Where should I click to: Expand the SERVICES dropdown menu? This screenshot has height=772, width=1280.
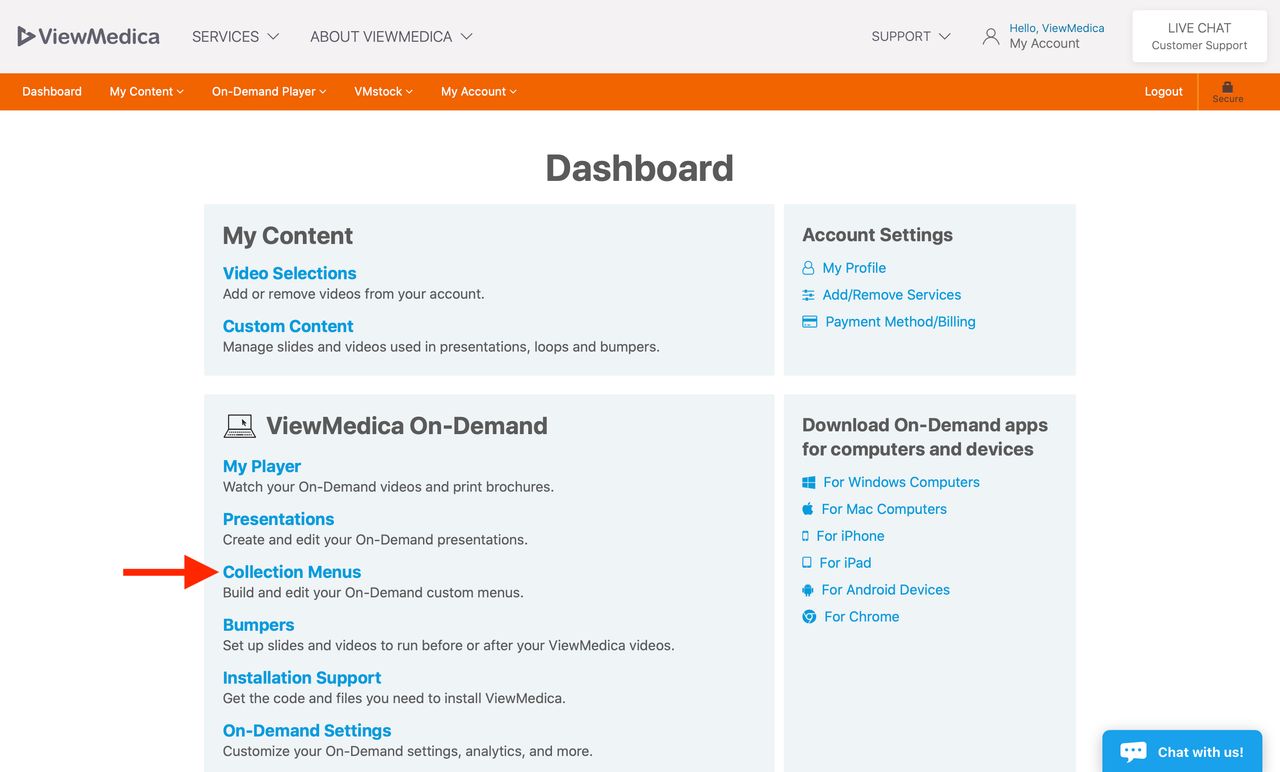235,37
